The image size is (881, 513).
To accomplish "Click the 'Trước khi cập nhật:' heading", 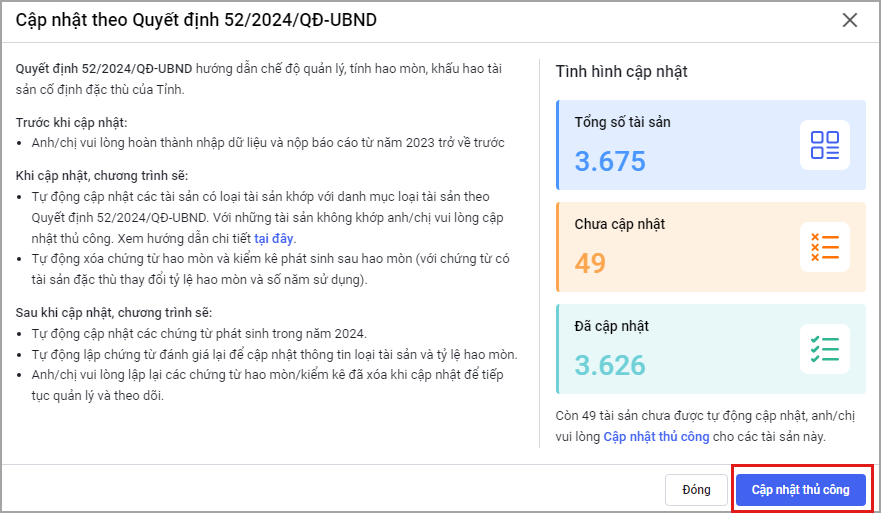I will click(72, 122).
